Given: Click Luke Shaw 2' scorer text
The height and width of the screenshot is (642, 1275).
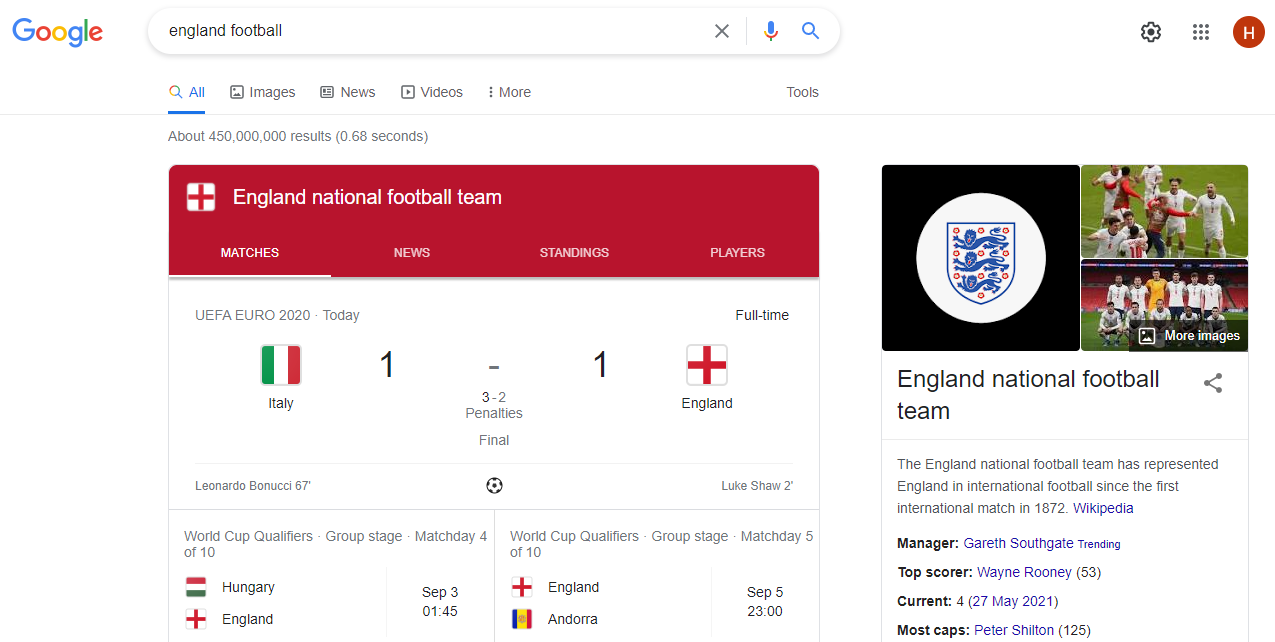Looking at the screenshot, I should click(757, 486).
